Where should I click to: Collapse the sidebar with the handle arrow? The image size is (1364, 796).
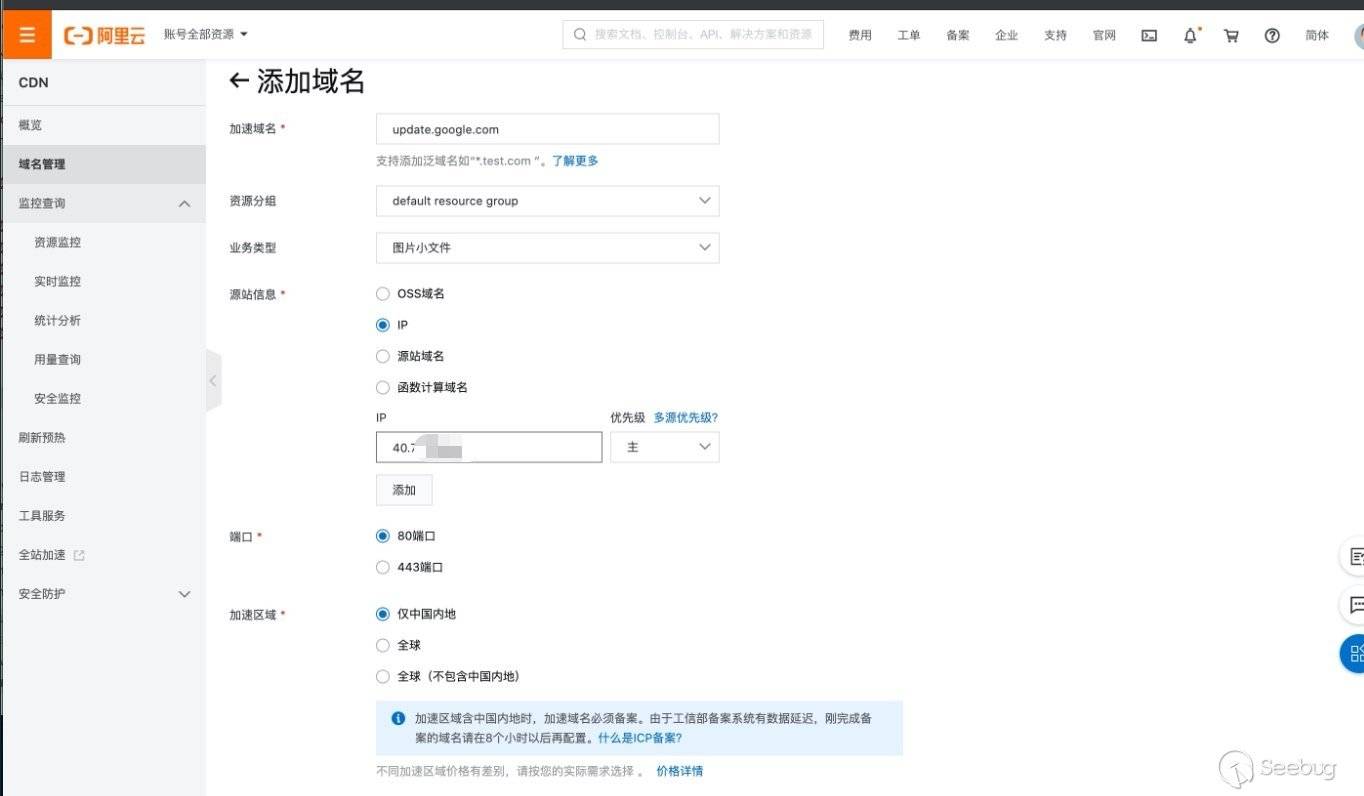(213, 381)
